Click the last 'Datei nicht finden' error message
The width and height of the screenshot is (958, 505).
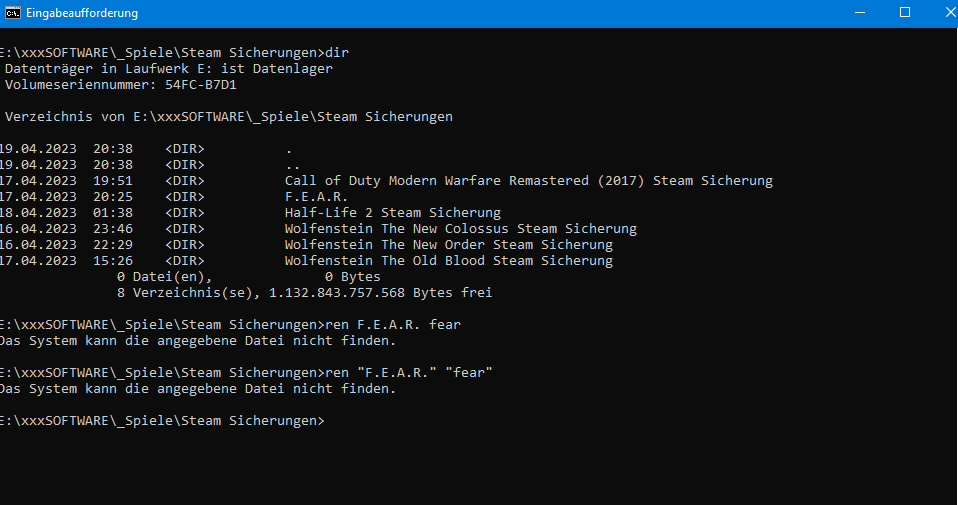coord(197,388)
